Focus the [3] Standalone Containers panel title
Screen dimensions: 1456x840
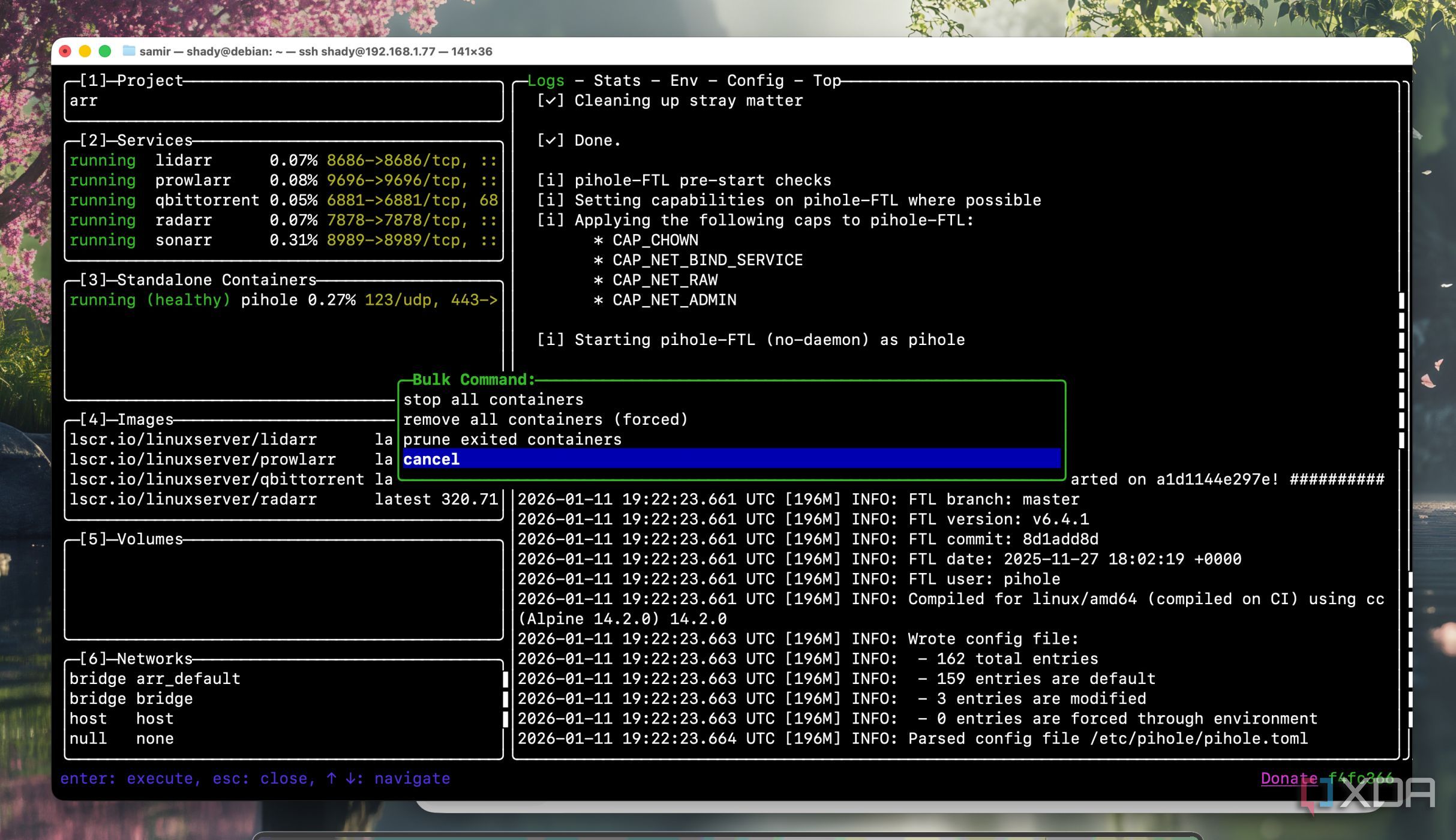tap(198, 280)
